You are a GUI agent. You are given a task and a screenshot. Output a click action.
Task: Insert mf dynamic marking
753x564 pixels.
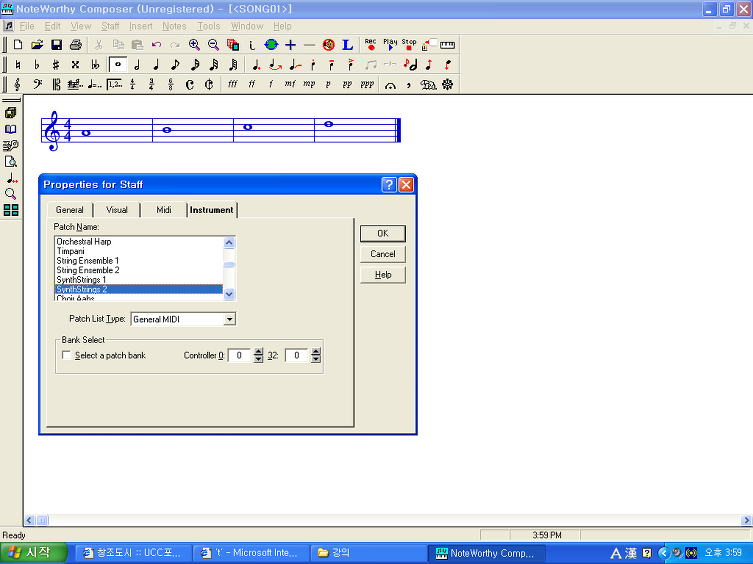pos(290,85)
